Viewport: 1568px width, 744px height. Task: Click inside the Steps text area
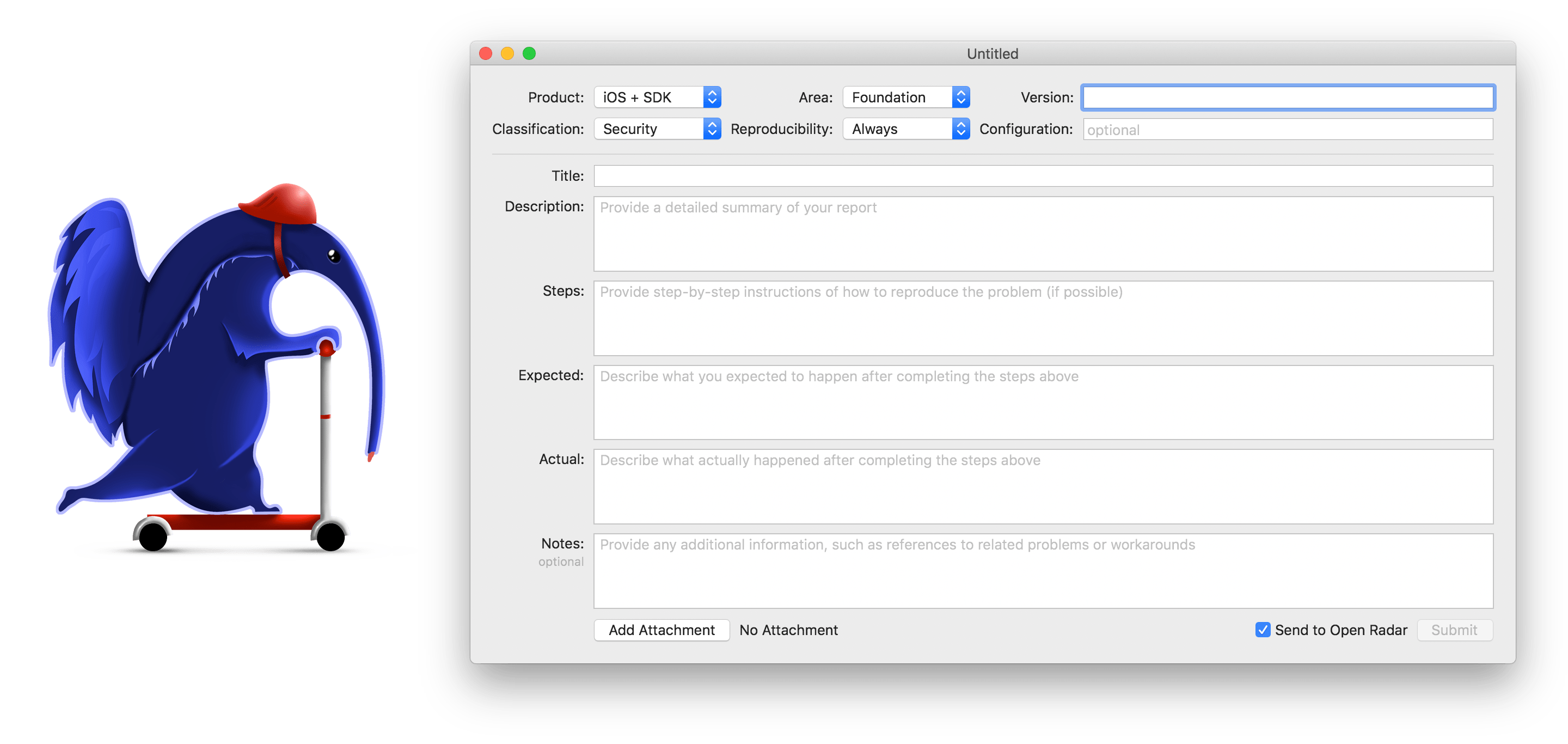point(1043,319)
